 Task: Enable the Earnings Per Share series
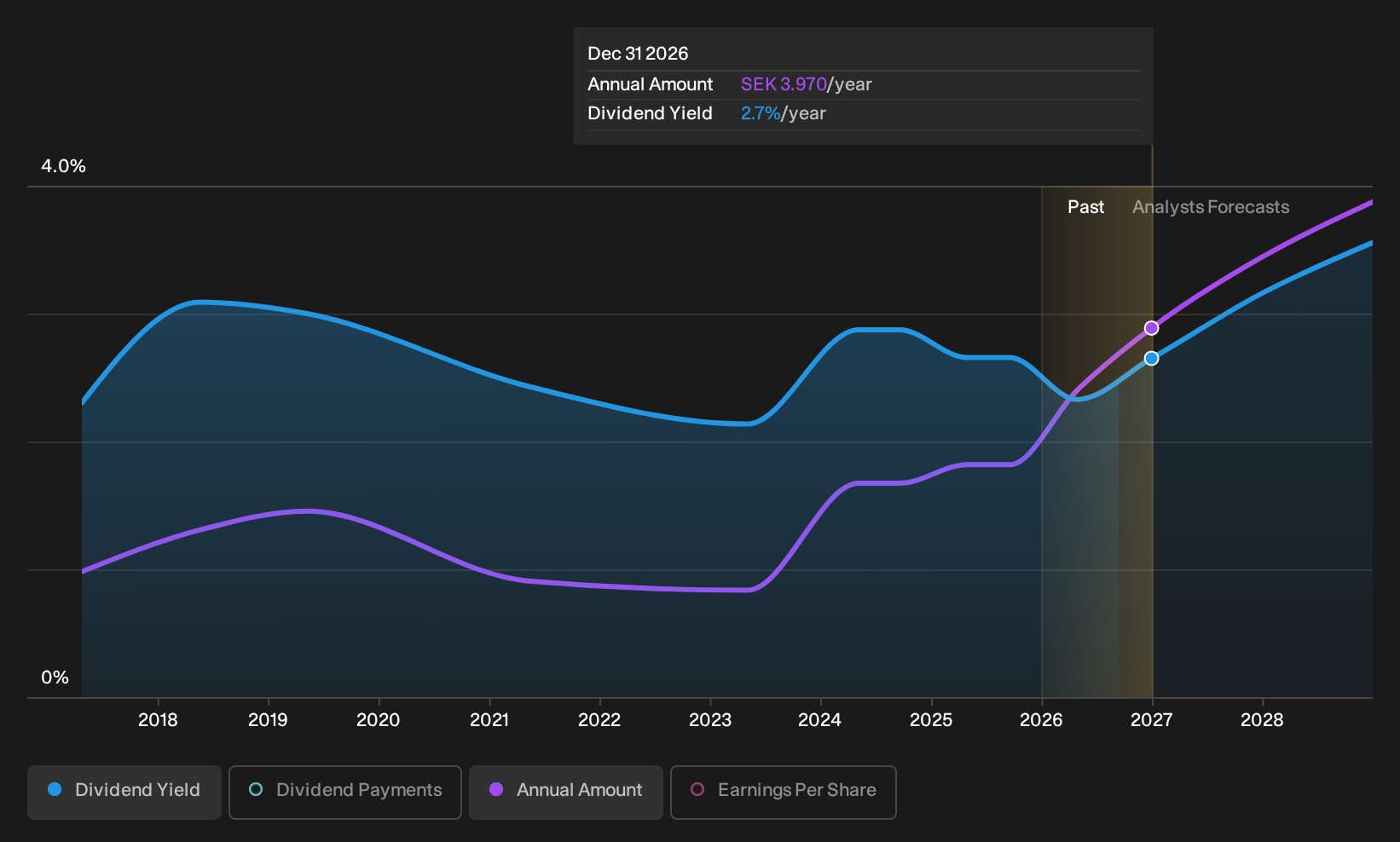784,793
